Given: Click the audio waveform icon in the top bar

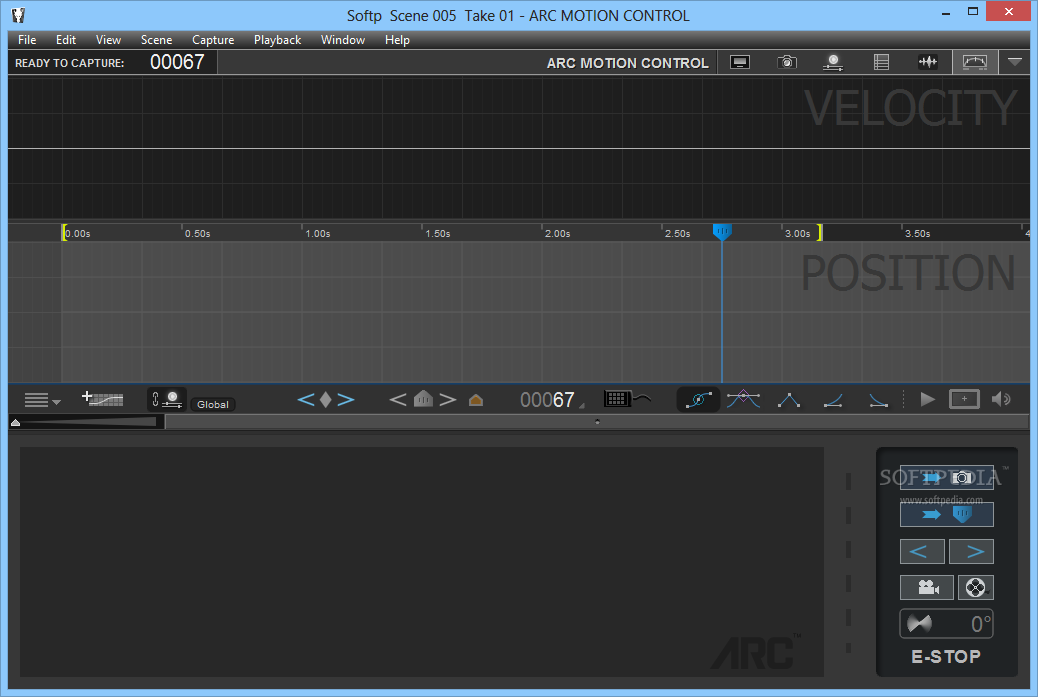Looking at the screenshot, I should point(928,62).
